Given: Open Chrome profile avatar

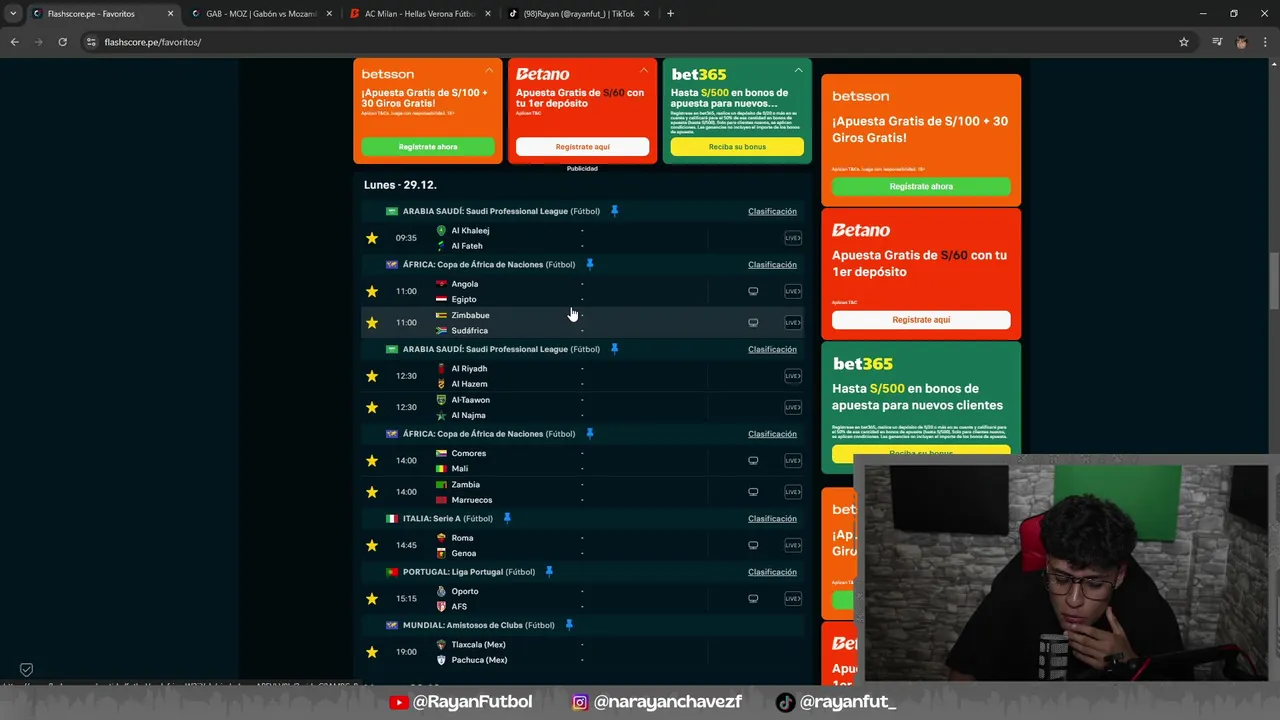Looking at the screenshot, I should pyautogui.click(x=1241, y=42).
